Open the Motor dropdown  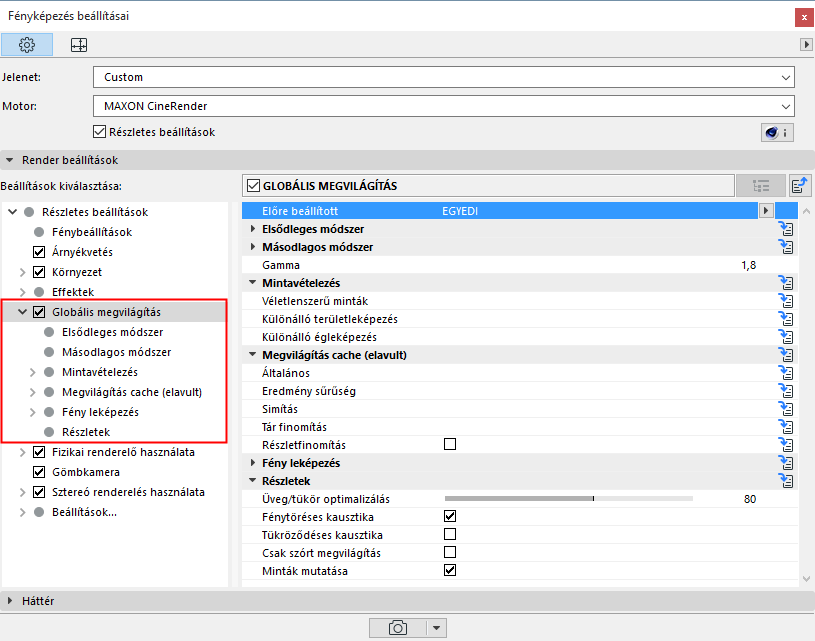444,106
